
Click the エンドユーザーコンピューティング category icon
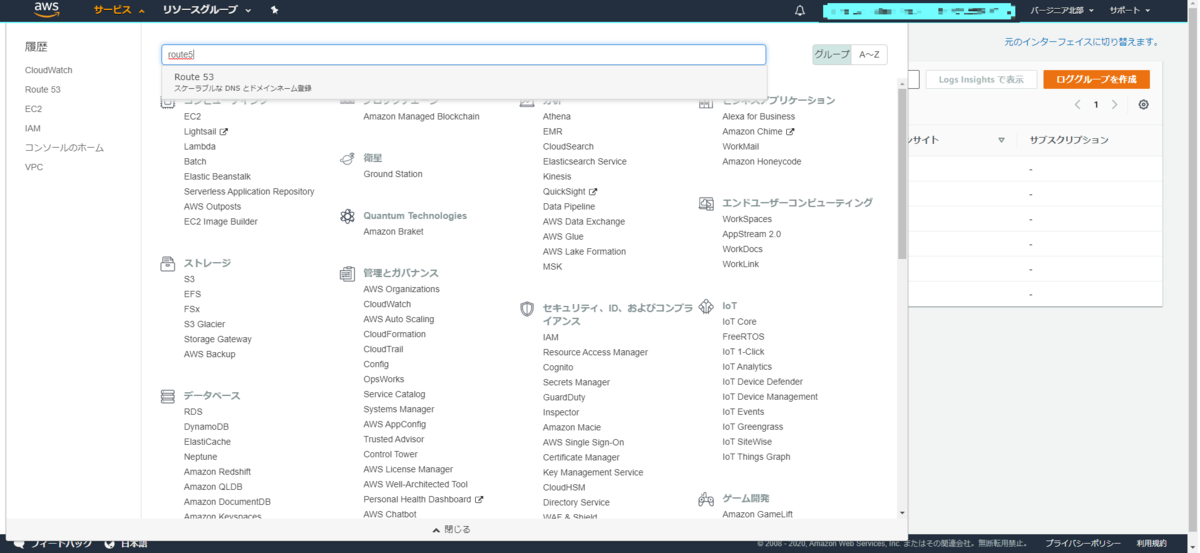coord(706,203)
